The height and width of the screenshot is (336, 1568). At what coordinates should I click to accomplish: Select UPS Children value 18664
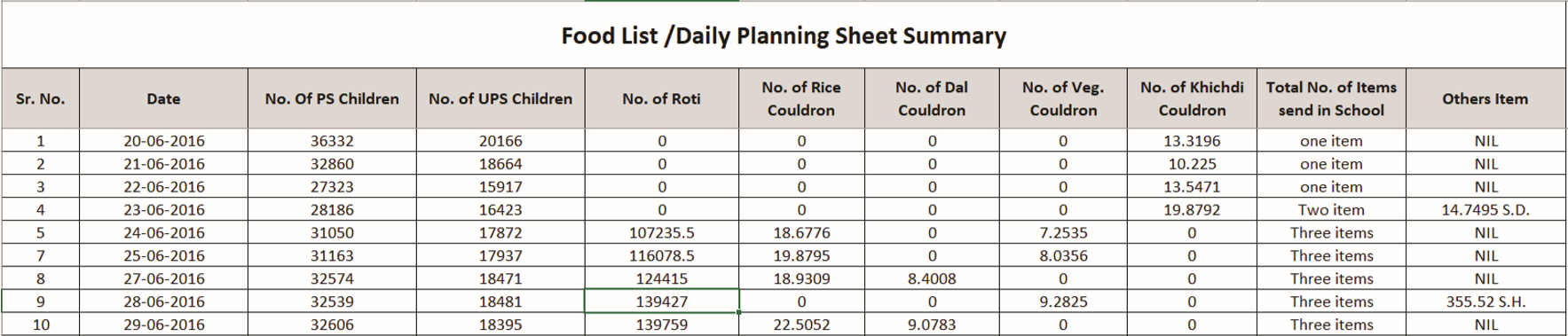coord(500,164)
